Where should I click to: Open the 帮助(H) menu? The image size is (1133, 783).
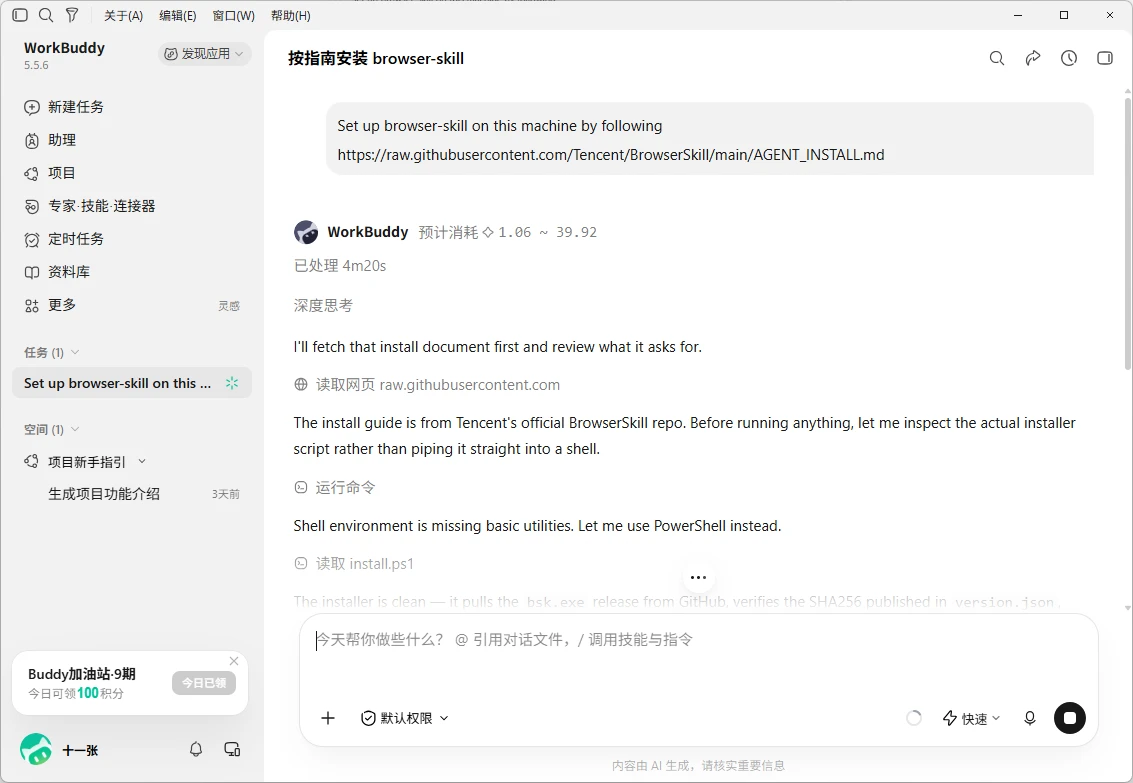click(x=290, y=16)
